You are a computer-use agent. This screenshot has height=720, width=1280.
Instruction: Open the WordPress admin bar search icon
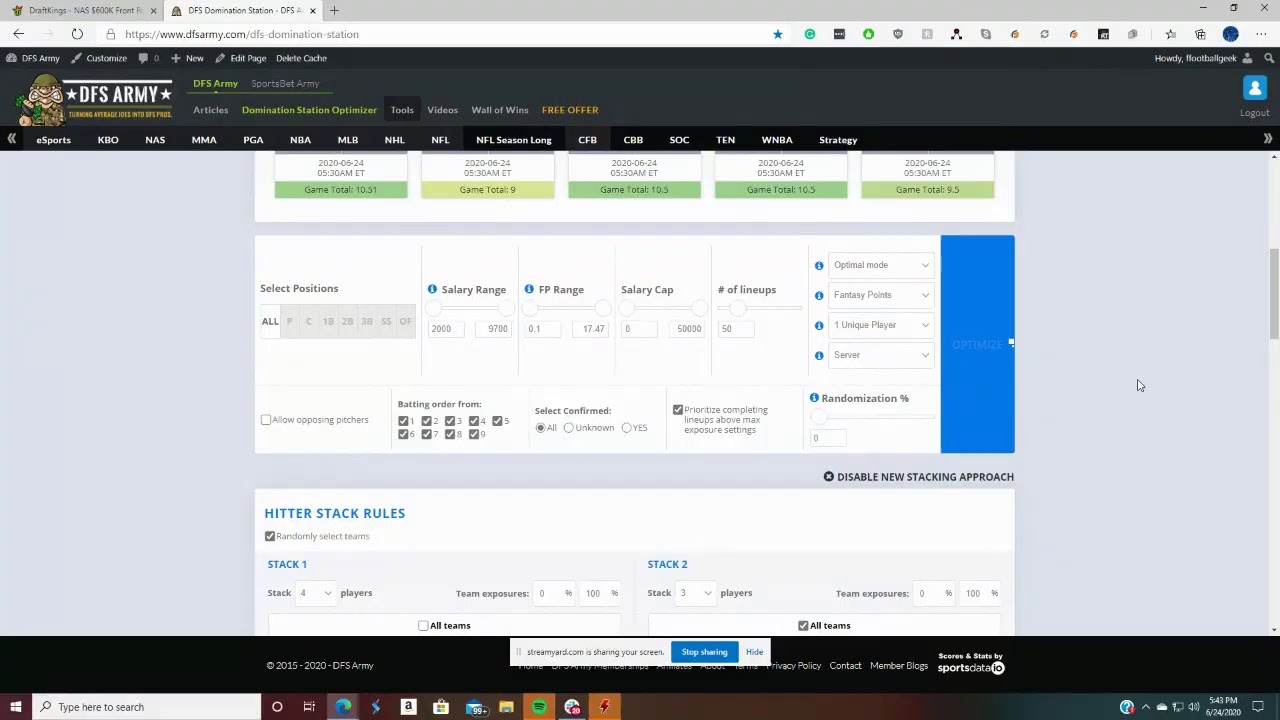point(1269,58)
